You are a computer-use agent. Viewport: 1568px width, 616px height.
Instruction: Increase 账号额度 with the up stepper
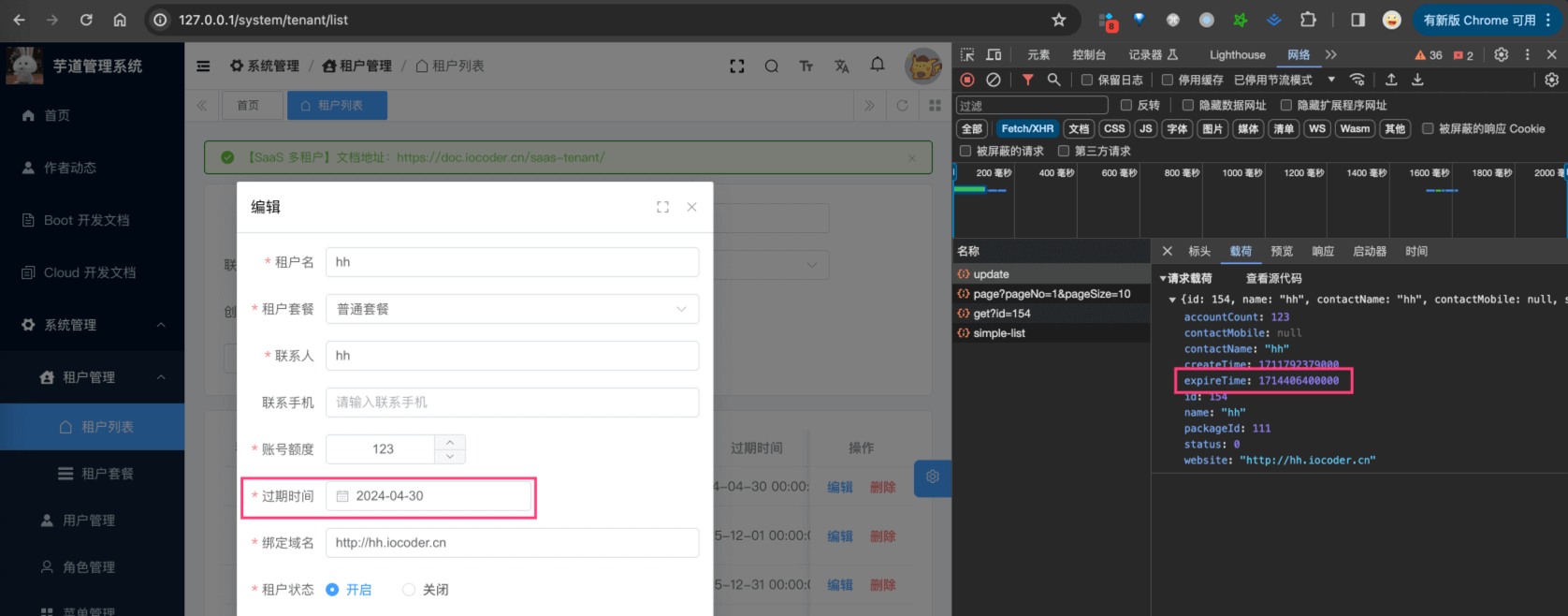(x=450, y=442)
